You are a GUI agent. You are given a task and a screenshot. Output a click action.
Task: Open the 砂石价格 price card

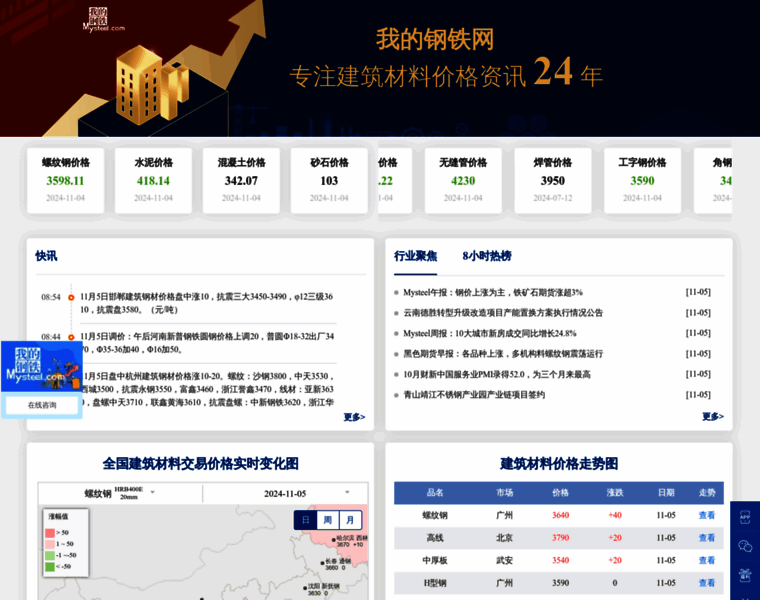tap(329, 180)
